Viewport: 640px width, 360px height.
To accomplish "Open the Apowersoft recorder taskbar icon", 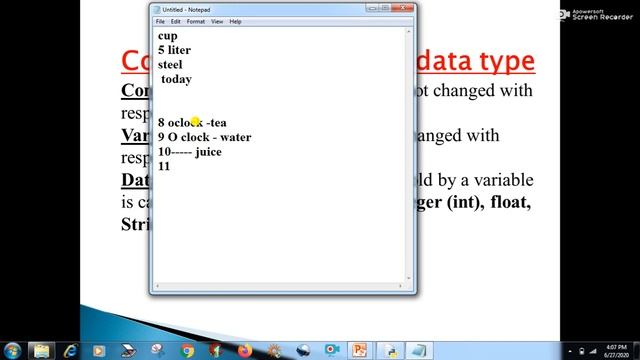I will [x=331, y=350].
